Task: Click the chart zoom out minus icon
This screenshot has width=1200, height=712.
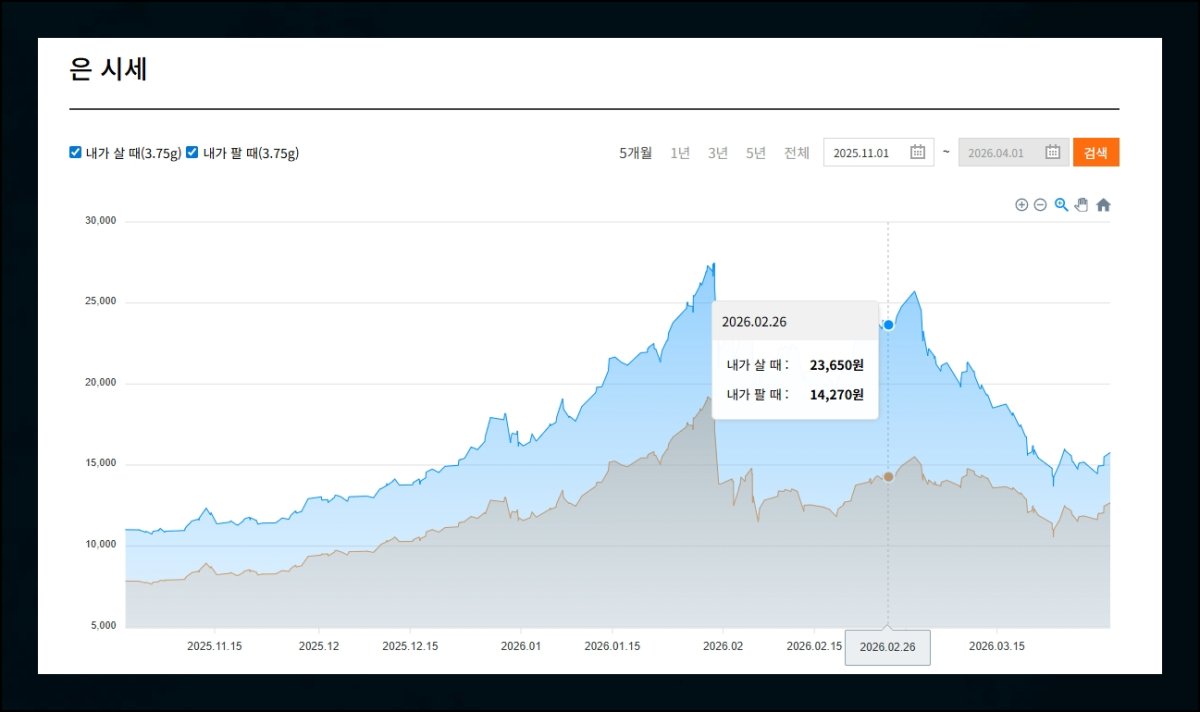Action: click(1040, 205)
